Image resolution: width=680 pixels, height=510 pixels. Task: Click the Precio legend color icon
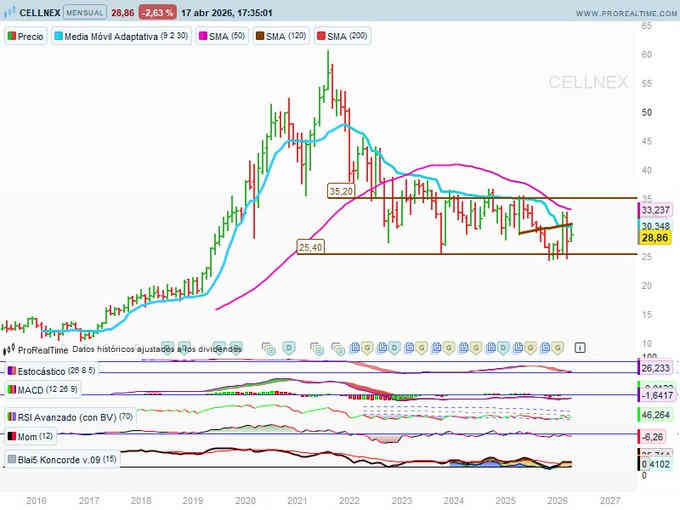[11, 35]
